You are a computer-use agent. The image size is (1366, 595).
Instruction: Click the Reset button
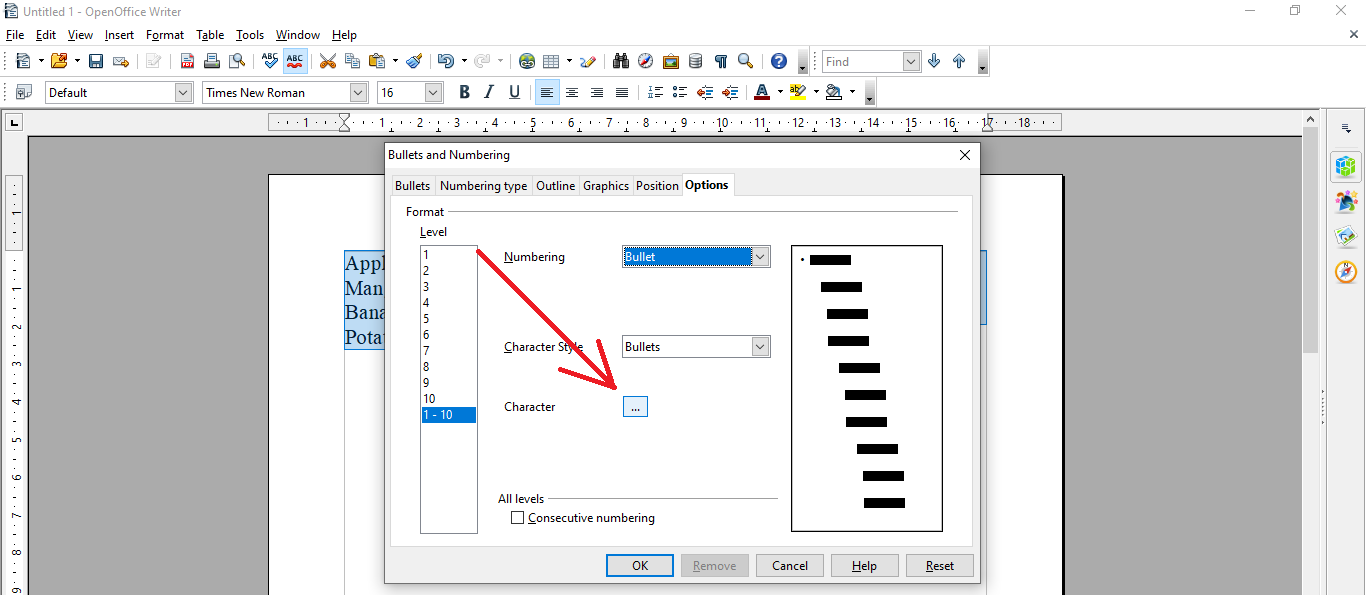939,565
